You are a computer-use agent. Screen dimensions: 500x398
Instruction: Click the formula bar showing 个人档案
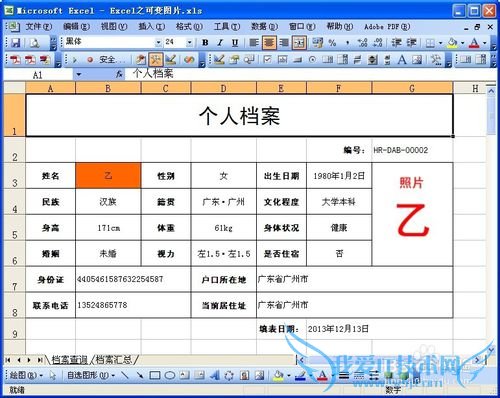(x=310, y=74)
